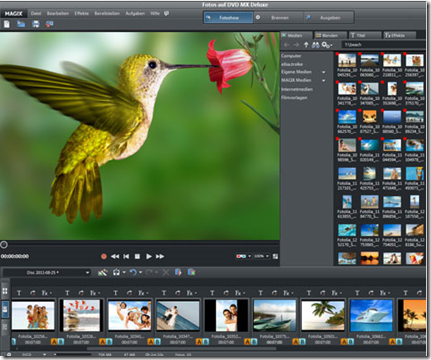Viewport: 431px width, 360px height.
Task: Toggle fullscreen preview icon beside the zoom percentage
Action: [x=275, y=256]
